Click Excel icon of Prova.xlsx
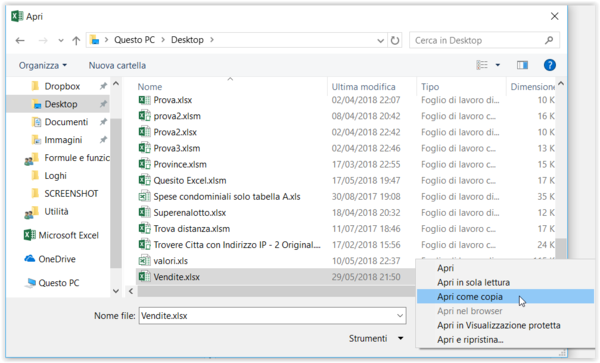The width and height of the screenshot is (600, 363). click(144, 100)
